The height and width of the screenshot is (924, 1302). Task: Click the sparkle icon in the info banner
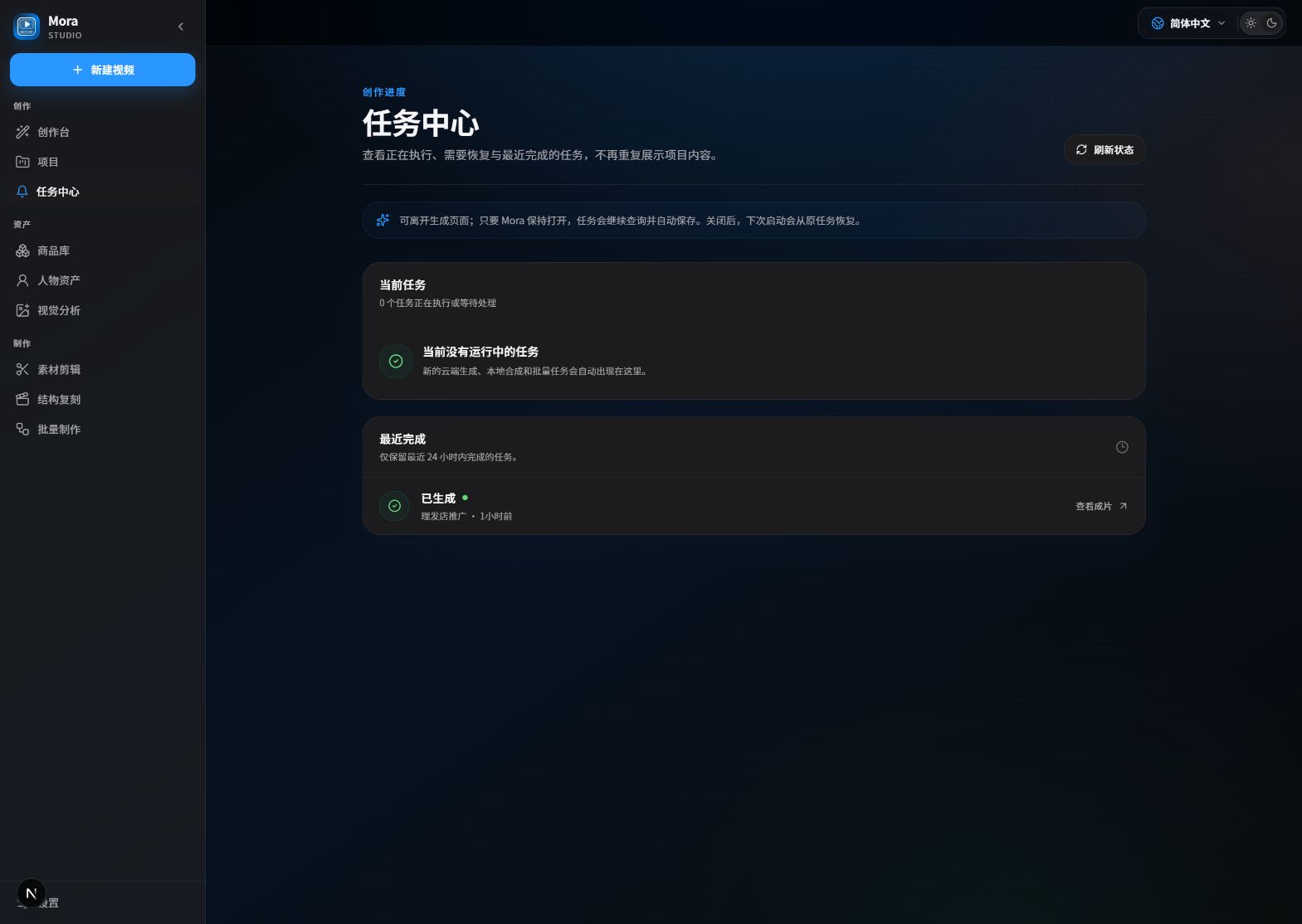383,220
